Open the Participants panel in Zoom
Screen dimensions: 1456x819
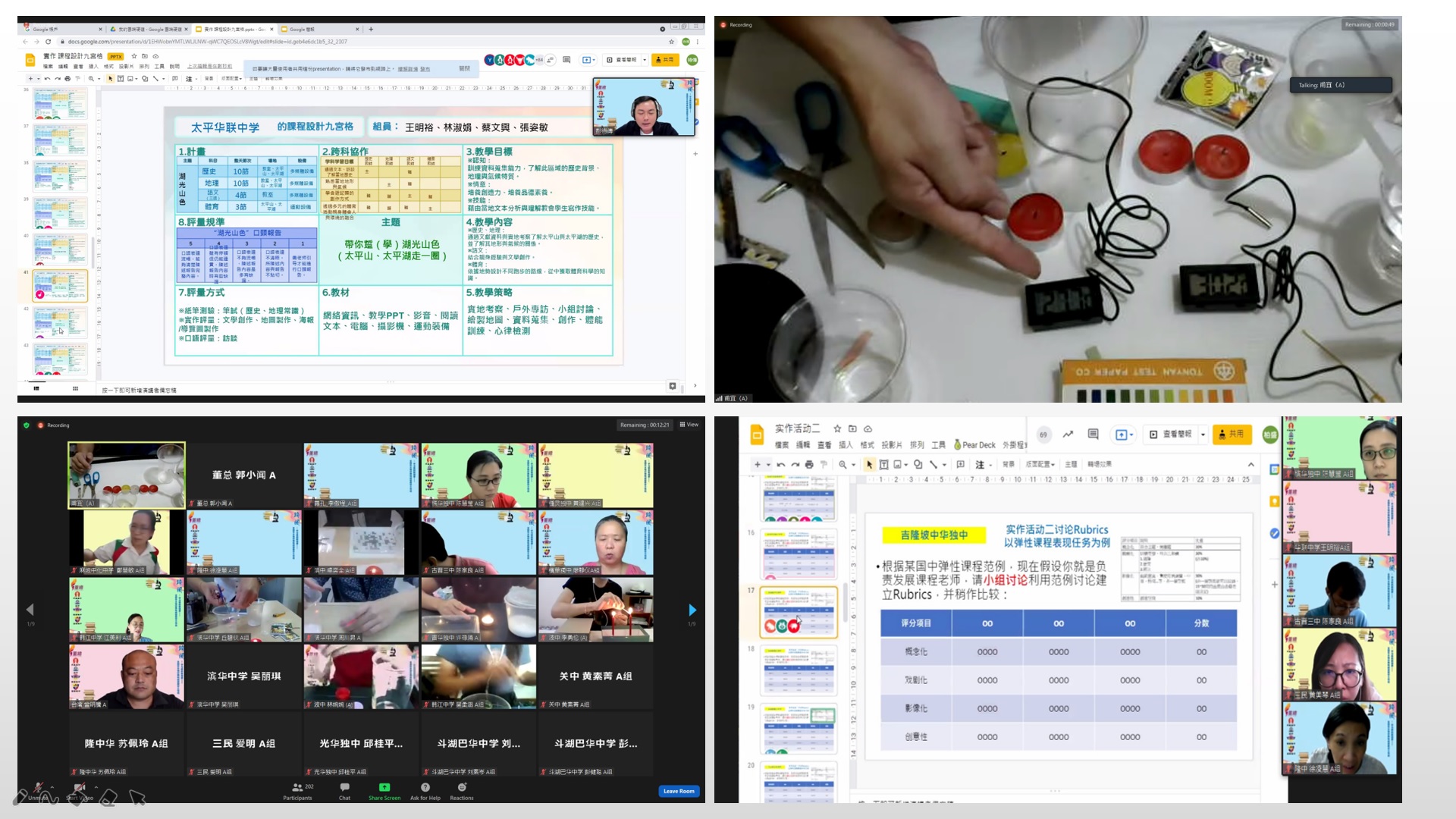coord(297,791)
